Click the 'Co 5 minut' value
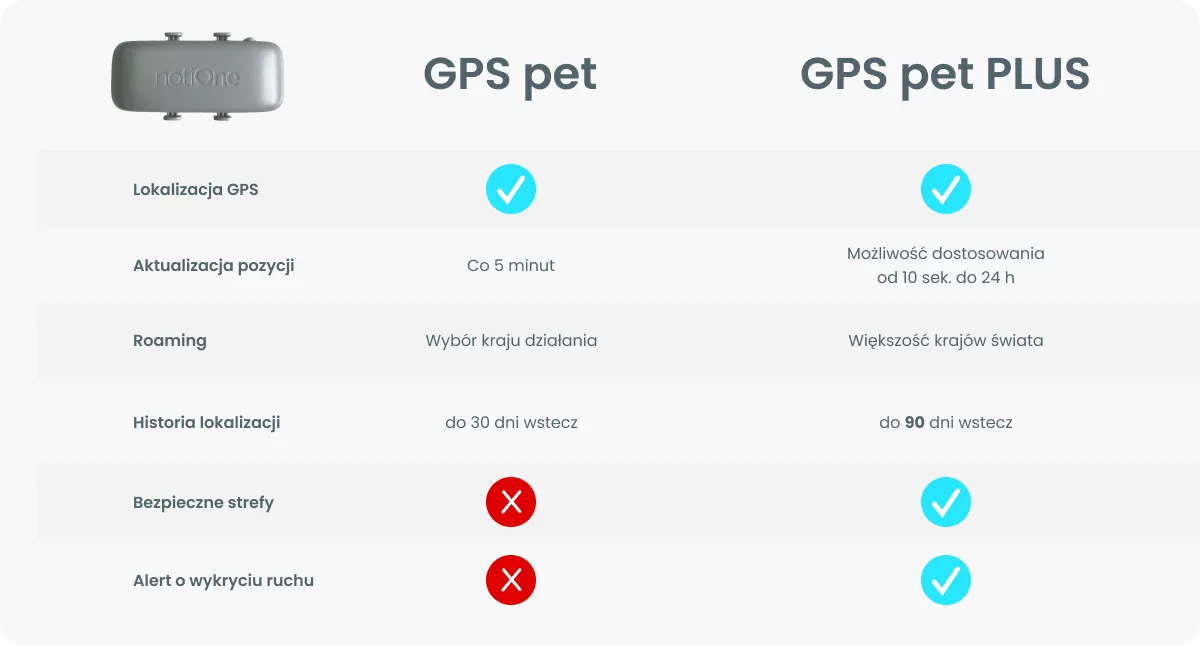The image size is (1200, 645). click(511, 265)
